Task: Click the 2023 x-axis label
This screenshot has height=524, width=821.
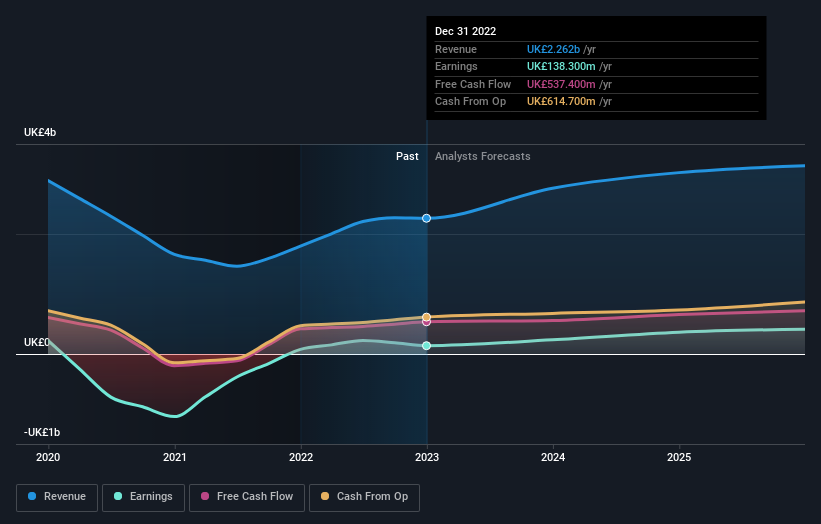Action: tap(427, 457)
